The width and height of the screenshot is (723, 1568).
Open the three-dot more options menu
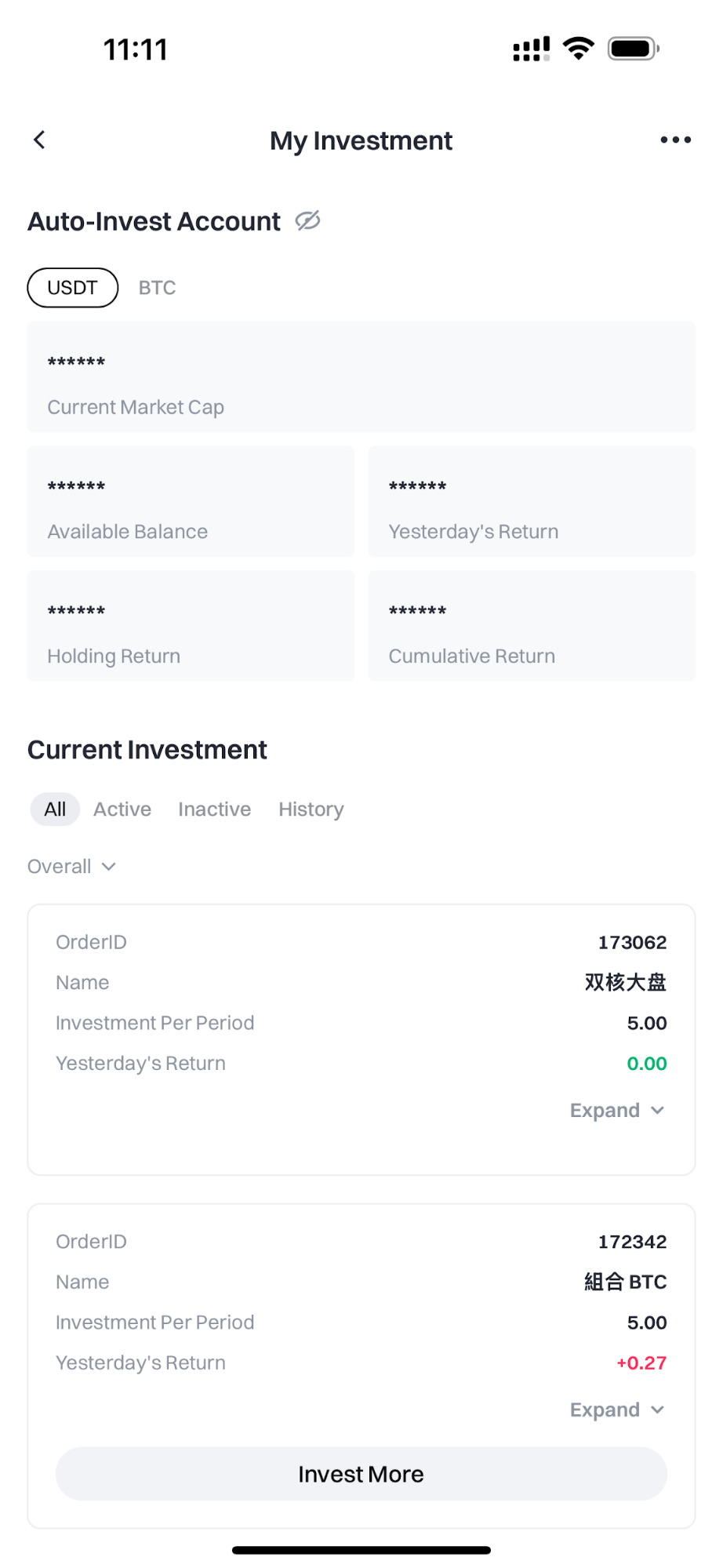pos(675,140)
